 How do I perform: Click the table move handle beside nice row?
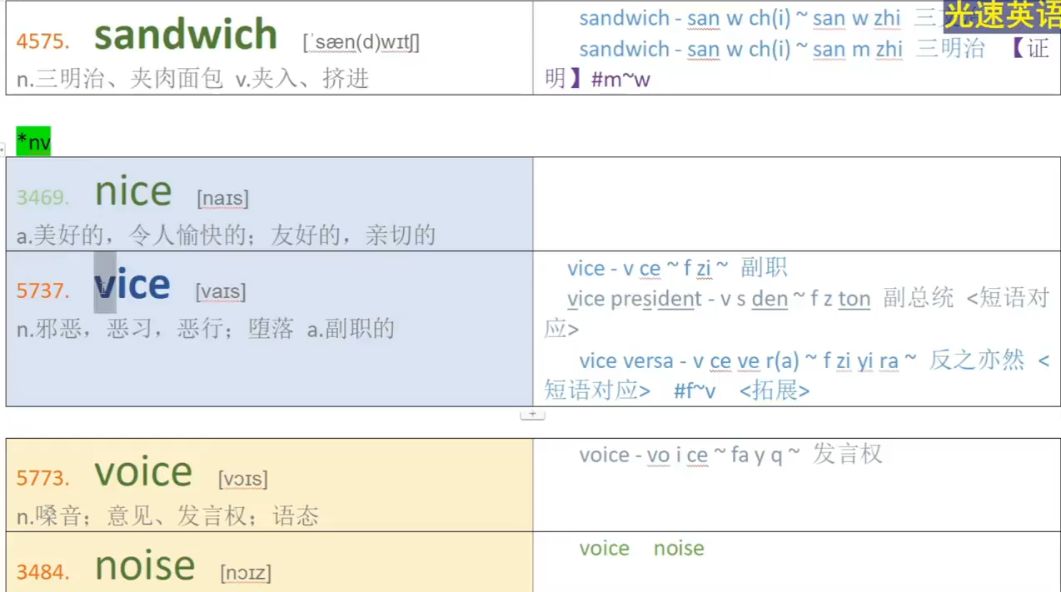(x=3, y=149)
